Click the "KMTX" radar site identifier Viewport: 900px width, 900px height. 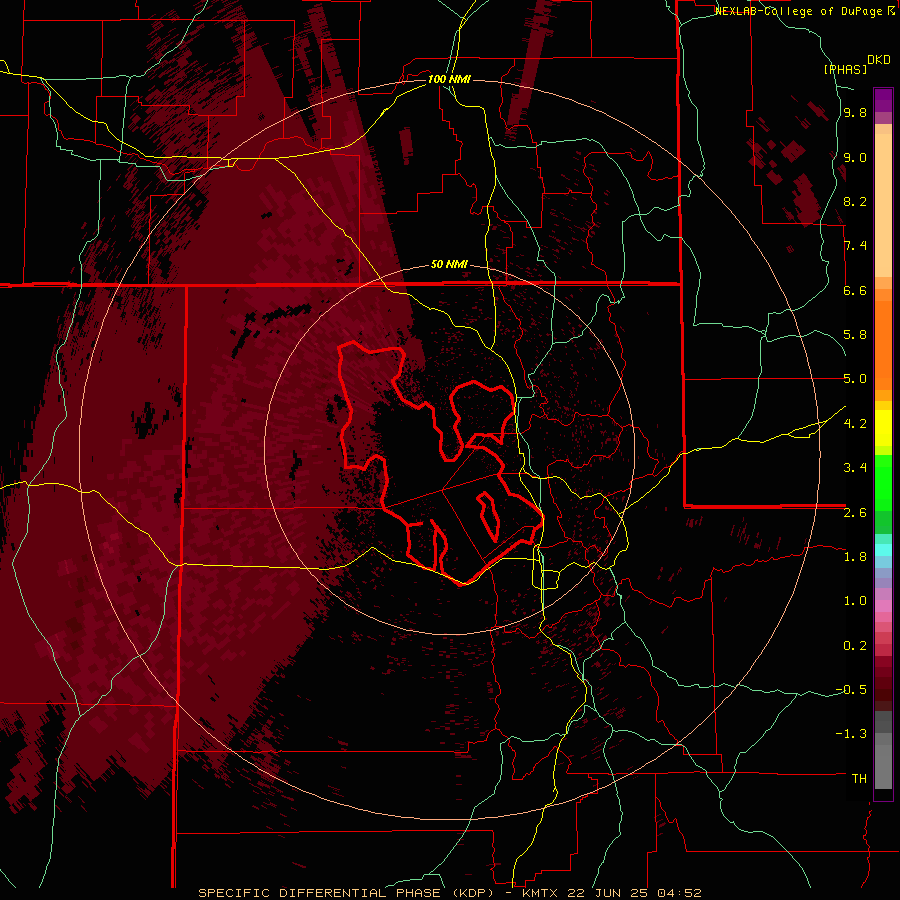tap(542, 893)
